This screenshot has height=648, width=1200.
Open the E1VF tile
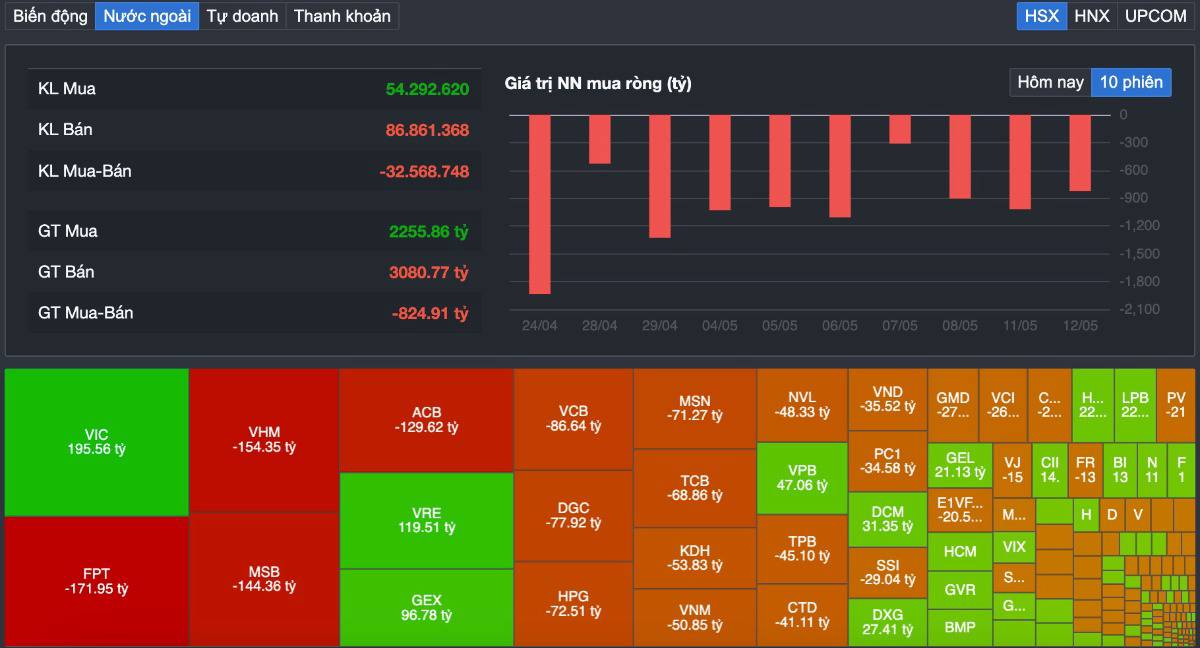[960, 510]
